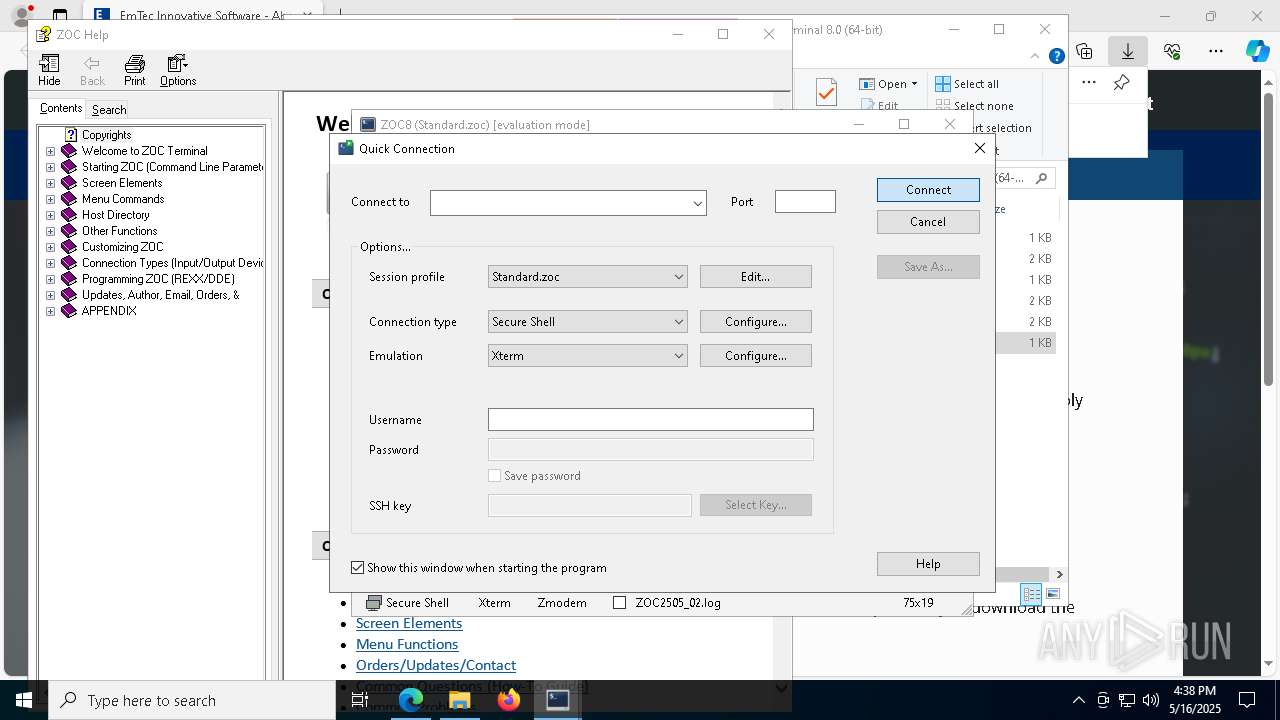Click the Secure Shell status bar icon
This screenshot has width=1280, height=720.
coord(374,603)
